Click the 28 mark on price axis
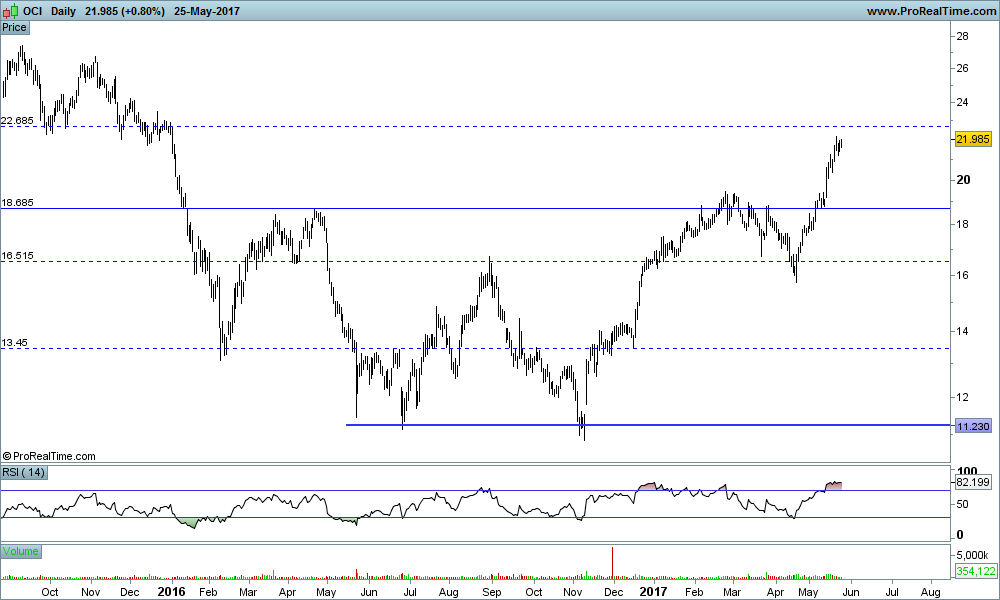This screenshot has height=600, width=1000. tap(962, 36)
